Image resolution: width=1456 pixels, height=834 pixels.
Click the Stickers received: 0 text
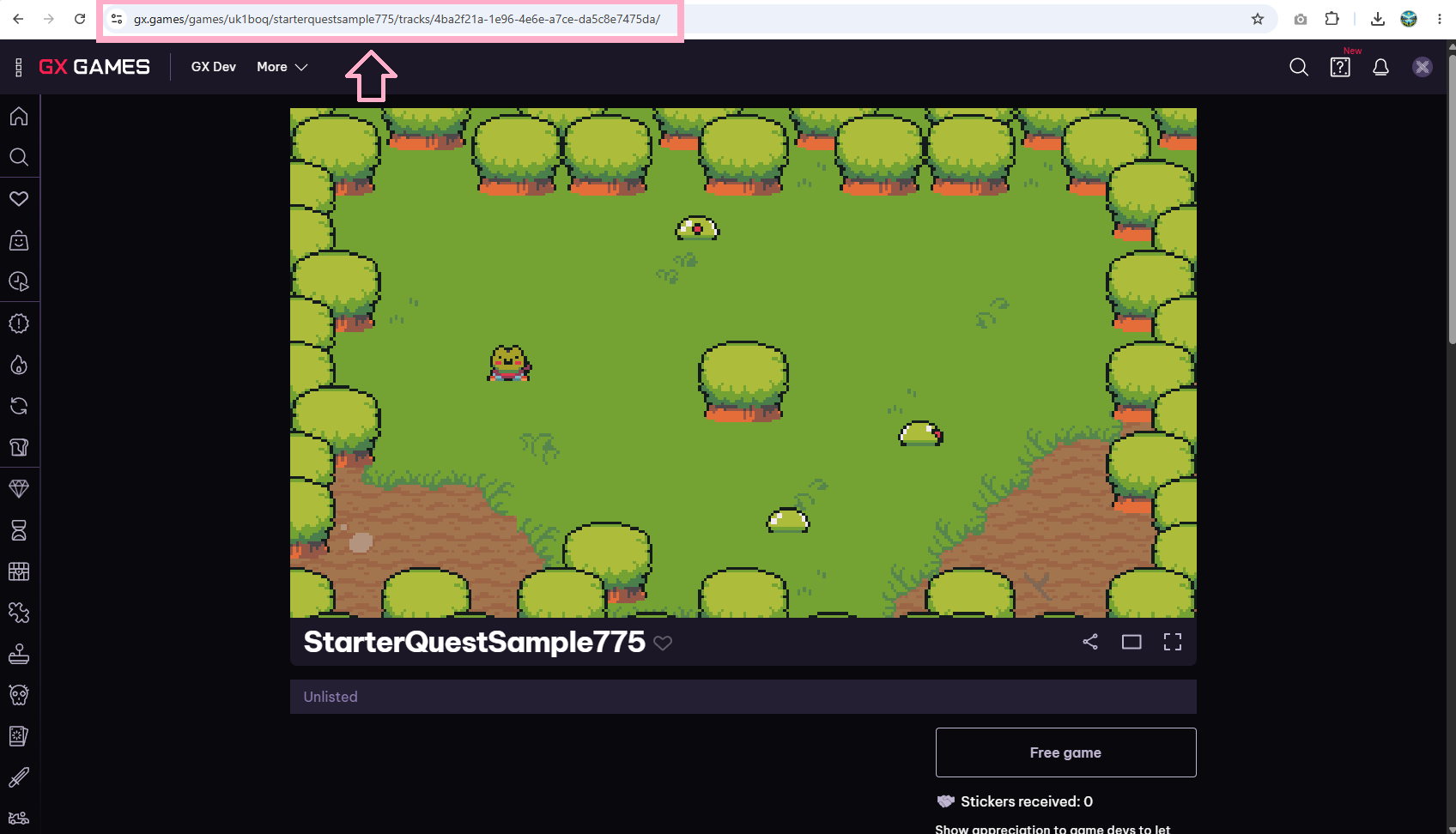click(x=1027, y=801)
